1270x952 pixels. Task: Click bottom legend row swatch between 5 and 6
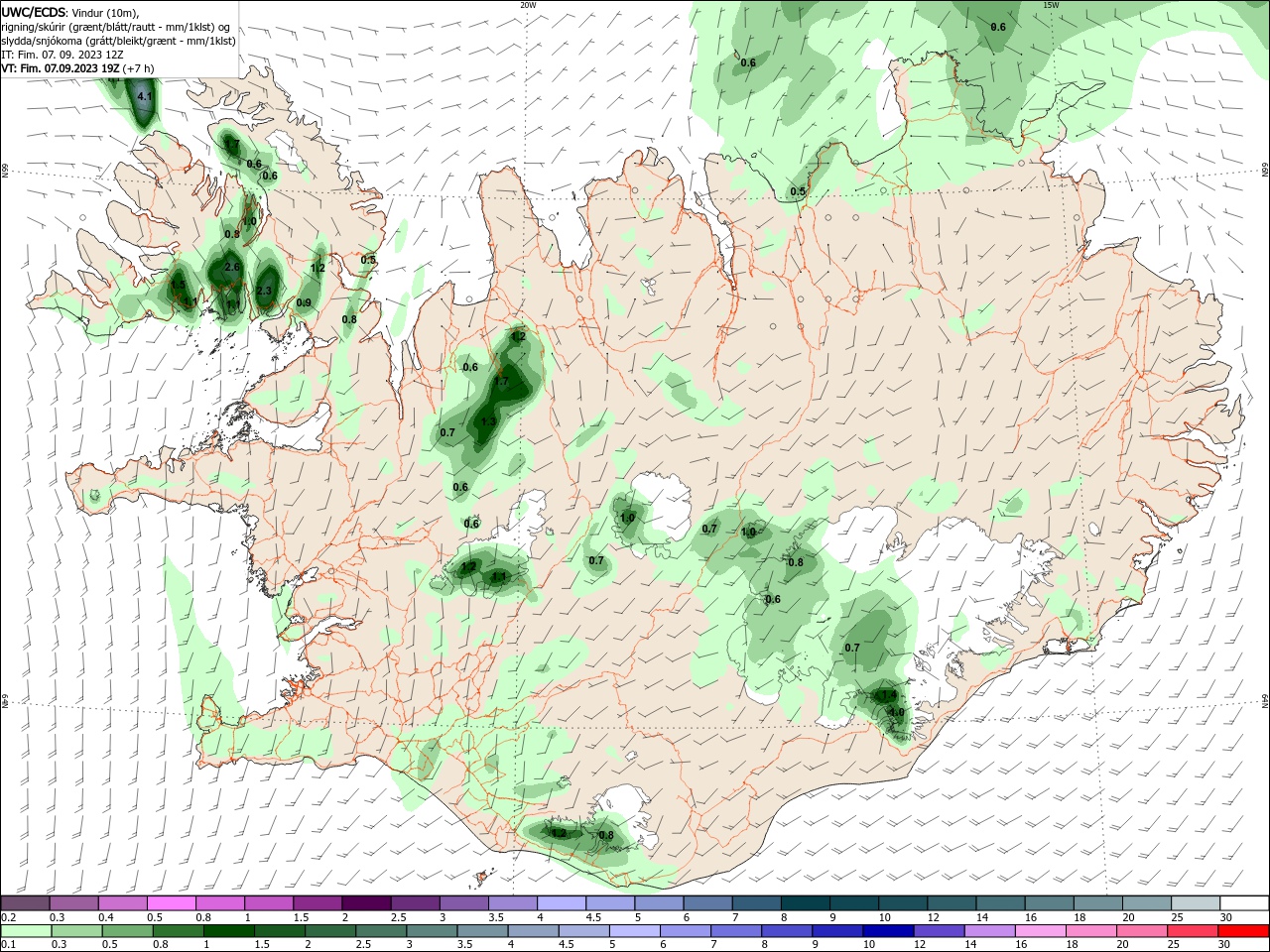tap(635, 931)
